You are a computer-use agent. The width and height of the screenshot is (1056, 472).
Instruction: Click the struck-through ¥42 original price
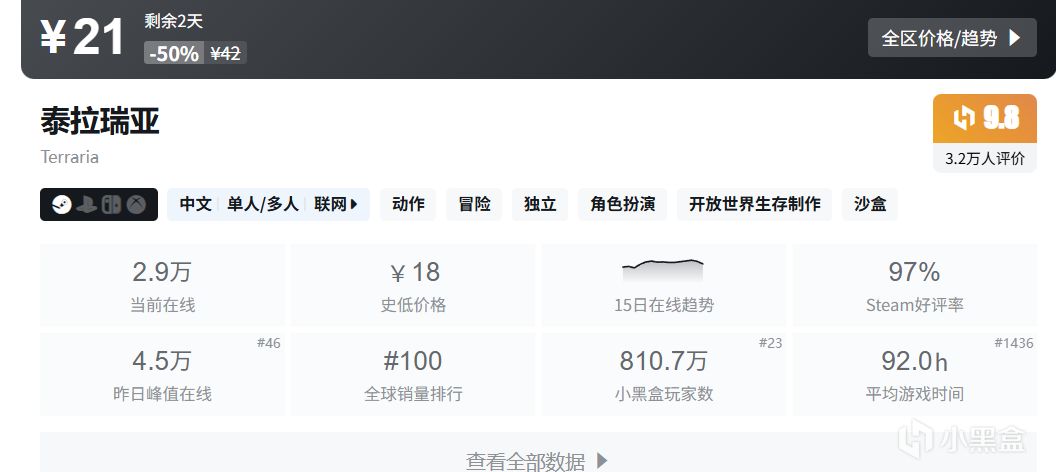coord(226,53)
